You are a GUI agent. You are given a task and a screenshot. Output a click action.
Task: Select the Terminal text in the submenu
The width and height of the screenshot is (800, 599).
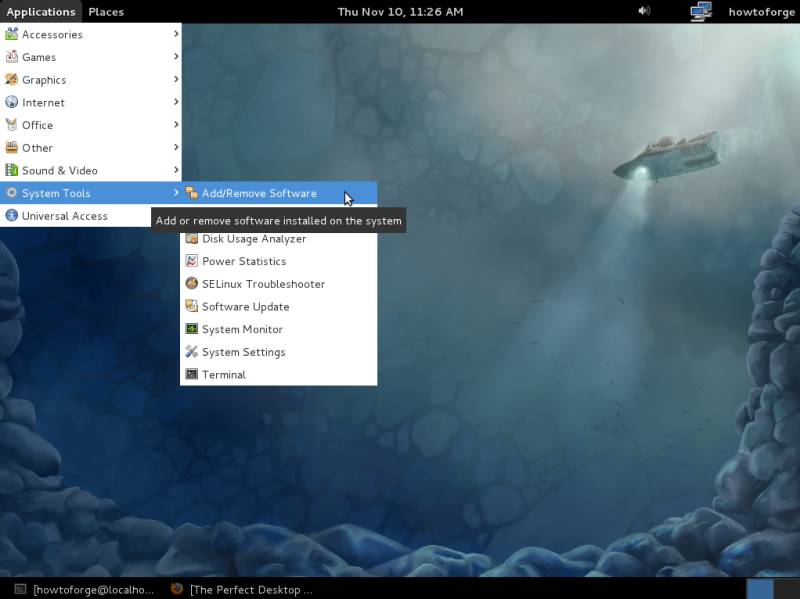[x=223, y=375]
